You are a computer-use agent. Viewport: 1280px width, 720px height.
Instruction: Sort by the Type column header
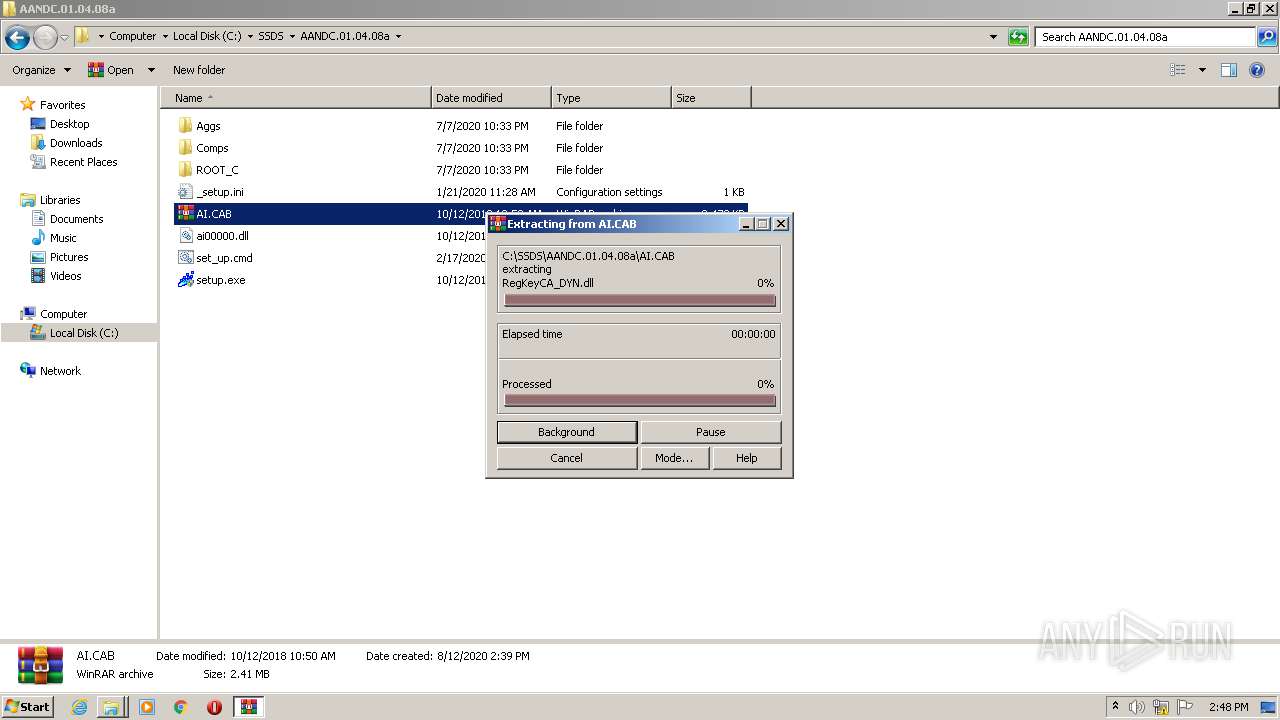611,98
